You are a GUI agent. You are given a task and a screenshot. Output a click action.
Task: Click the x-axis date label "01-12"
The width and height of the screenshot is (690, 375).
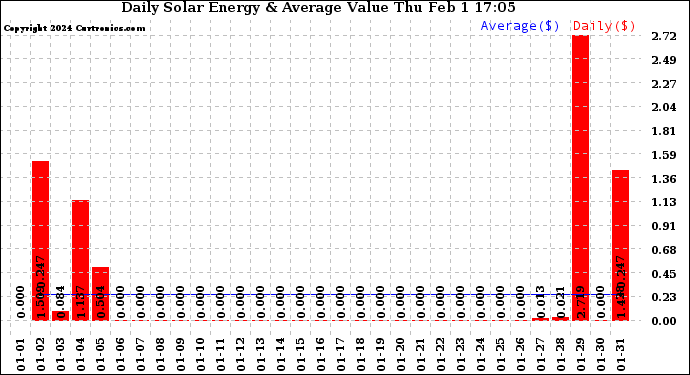[x=241, y=355]
